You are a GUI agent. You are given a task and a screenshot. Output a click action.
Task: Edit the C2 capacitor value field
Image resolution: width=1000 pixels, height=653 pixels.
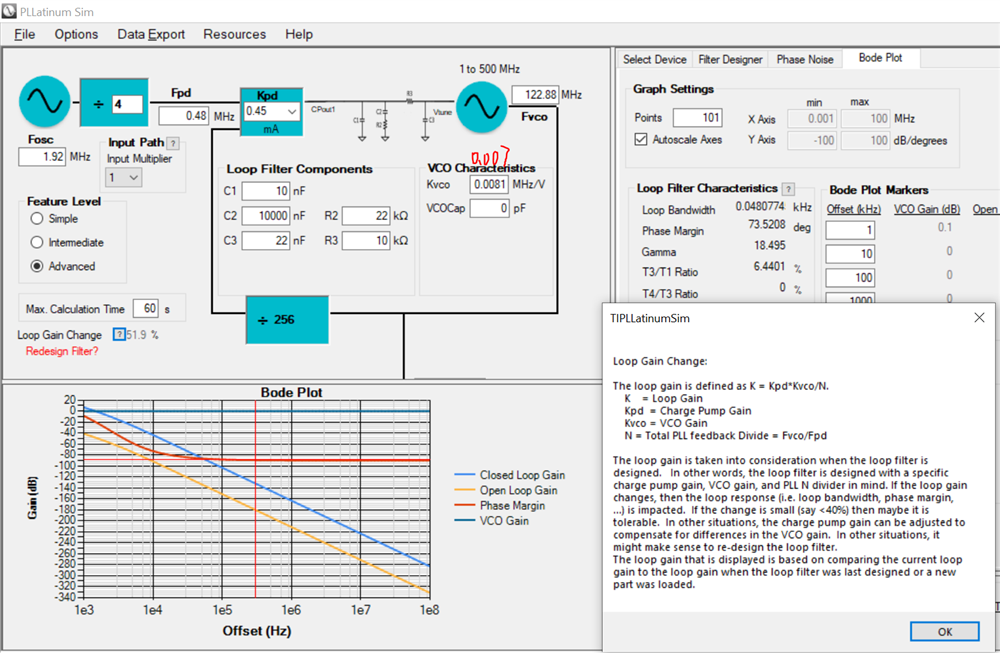(266, 216)
